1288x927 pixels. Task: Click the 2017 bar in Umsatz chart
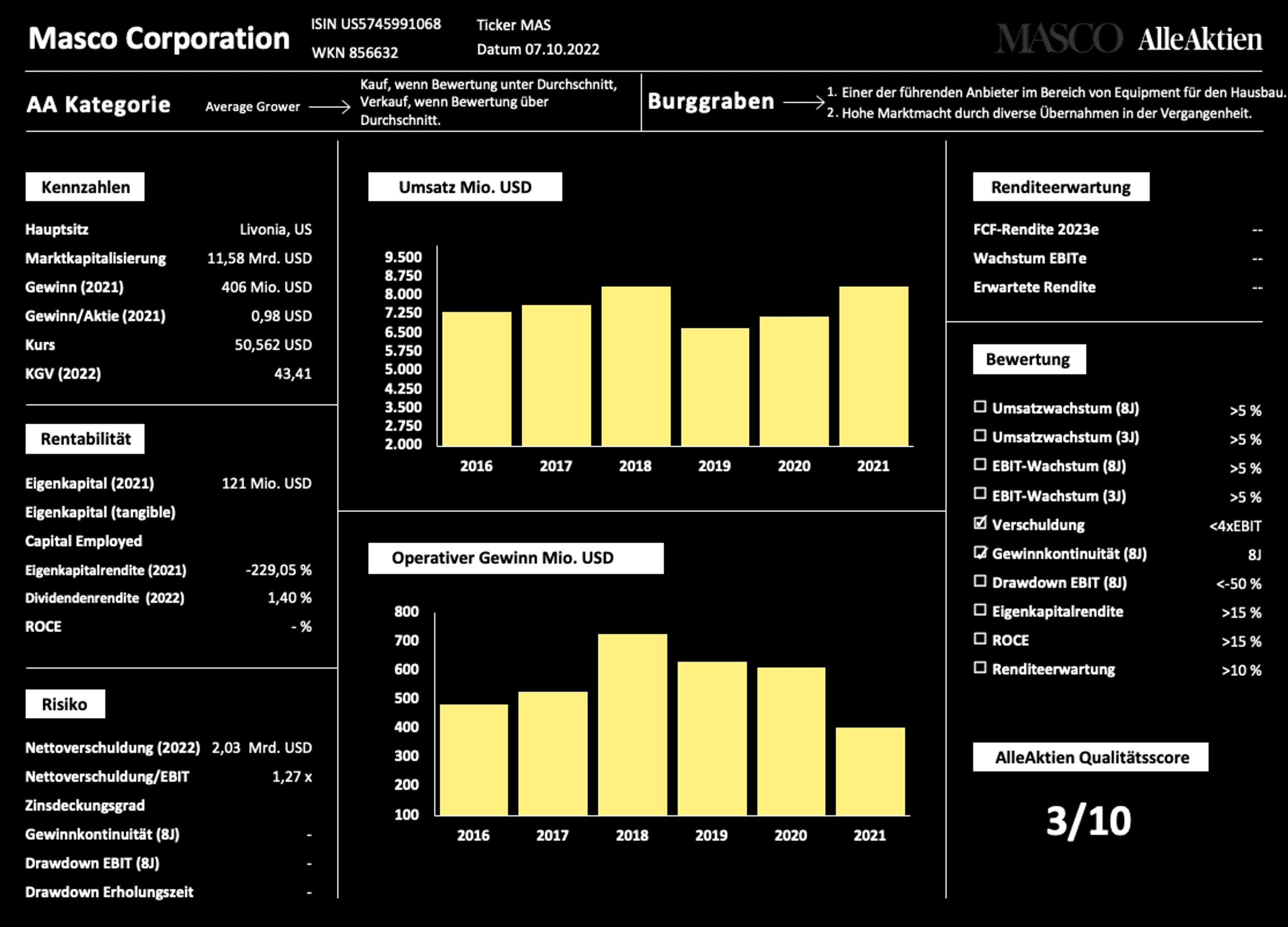(556, 375)
